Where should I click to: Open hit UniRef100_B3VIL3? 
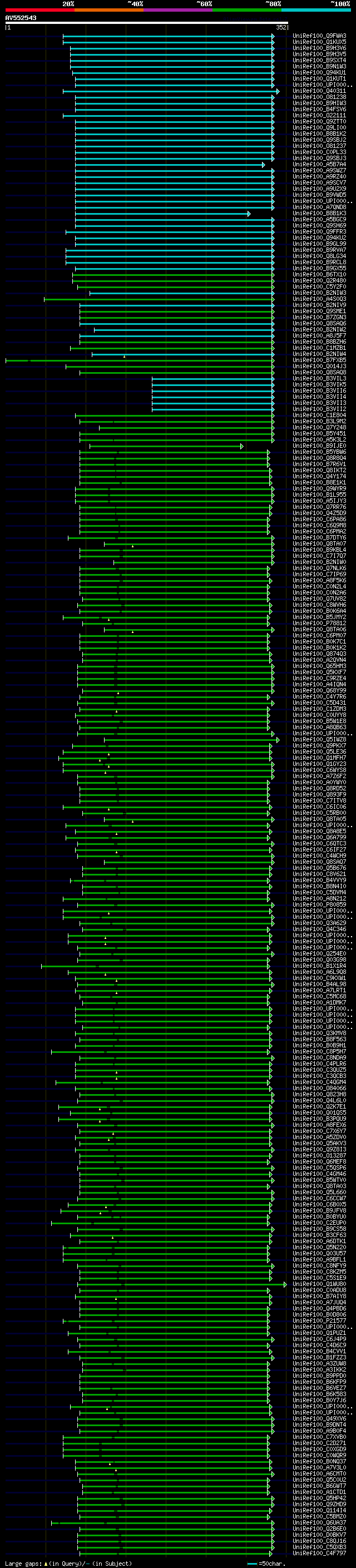(x=319, y=379)
